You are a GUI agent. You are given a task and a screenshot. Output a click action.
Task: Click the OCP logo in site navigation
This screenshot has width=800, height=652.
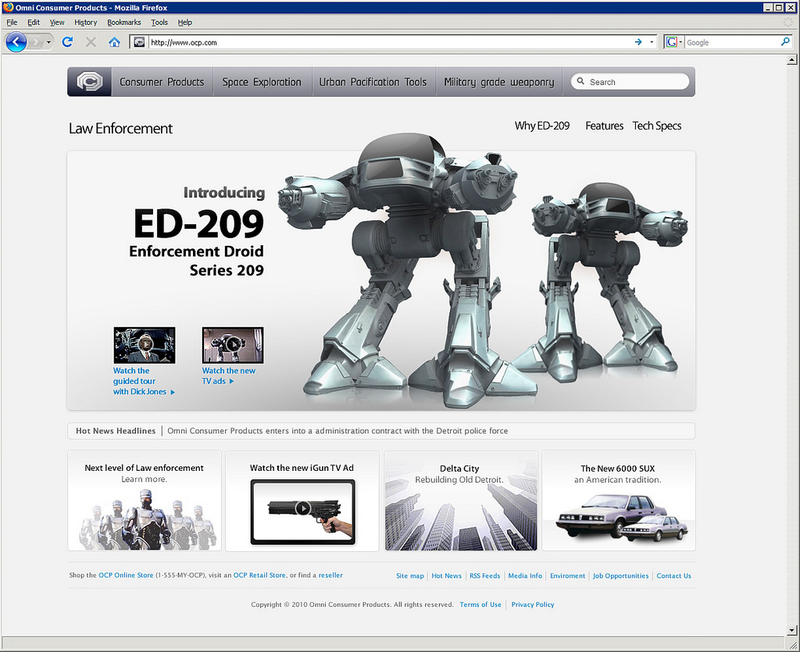(89, 82)
